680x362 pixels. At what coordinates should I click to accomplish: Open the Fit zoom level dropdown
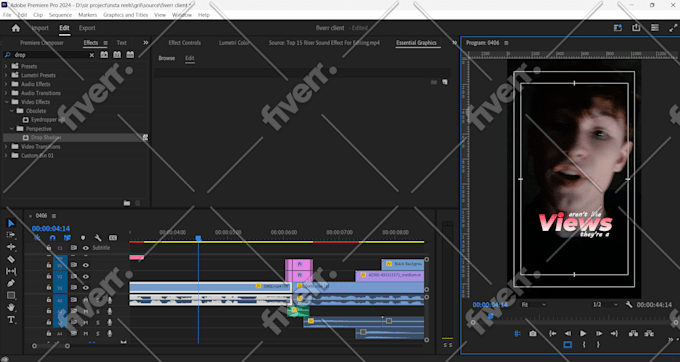(534, 305)
